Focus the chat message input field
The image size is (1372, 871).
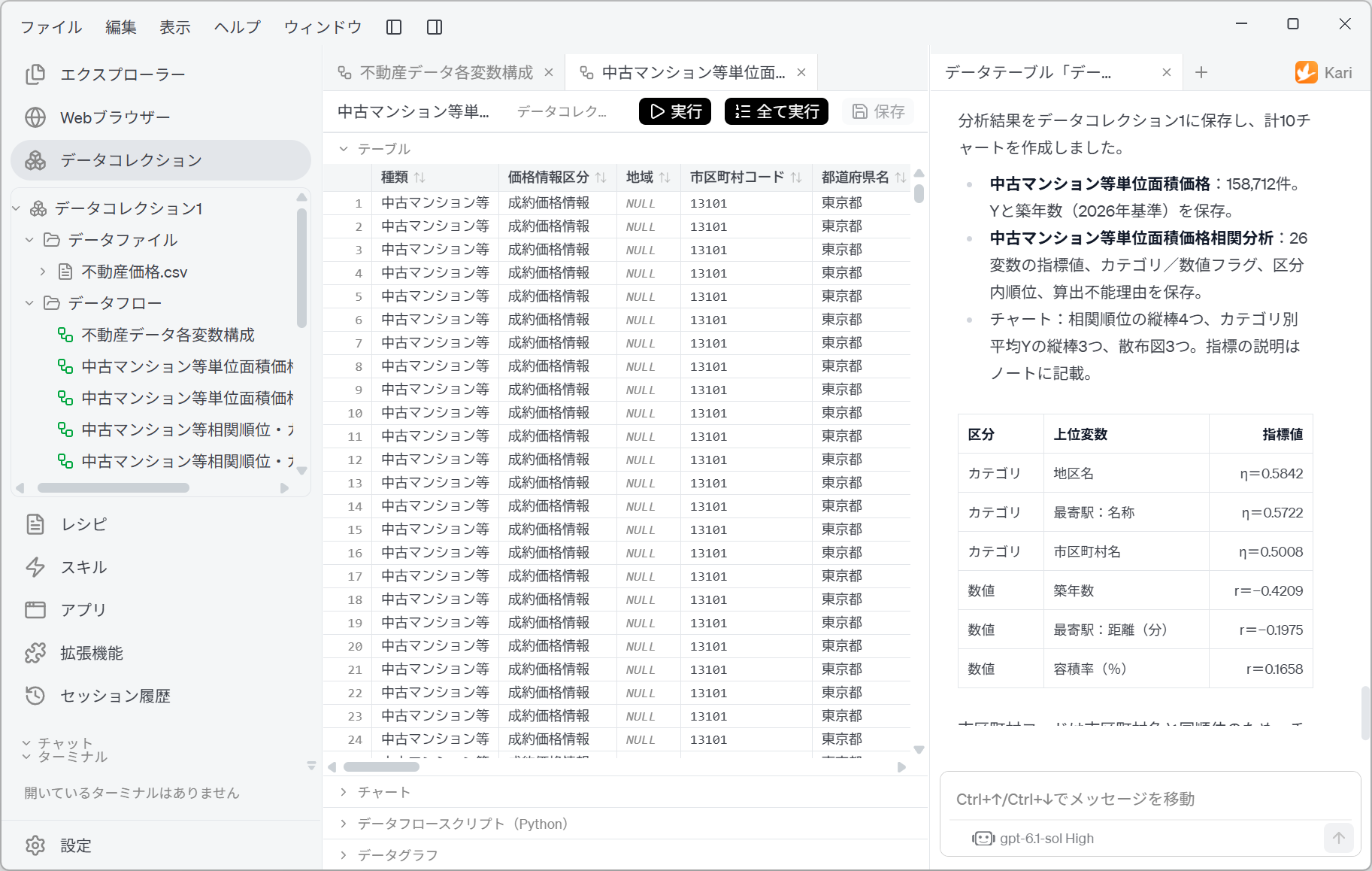(x=1150, y=799)
